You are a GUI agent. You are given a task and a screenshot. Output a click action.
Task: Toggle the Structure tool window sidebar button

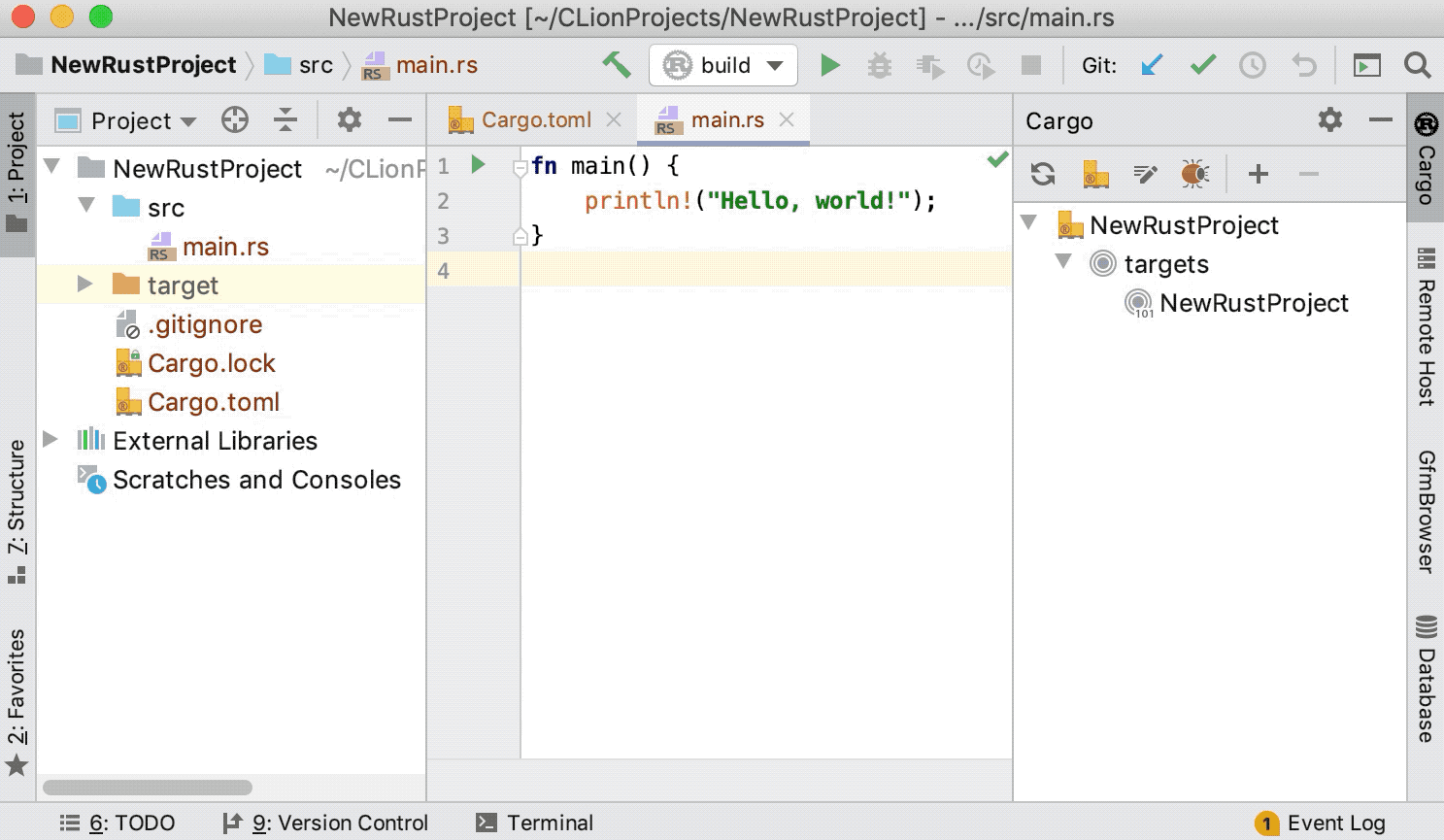pos(17,510)
